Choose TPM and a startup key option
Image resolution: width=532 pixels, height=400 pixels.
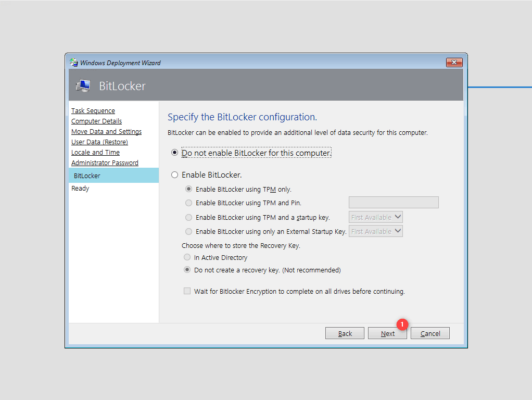click(189, 217)
